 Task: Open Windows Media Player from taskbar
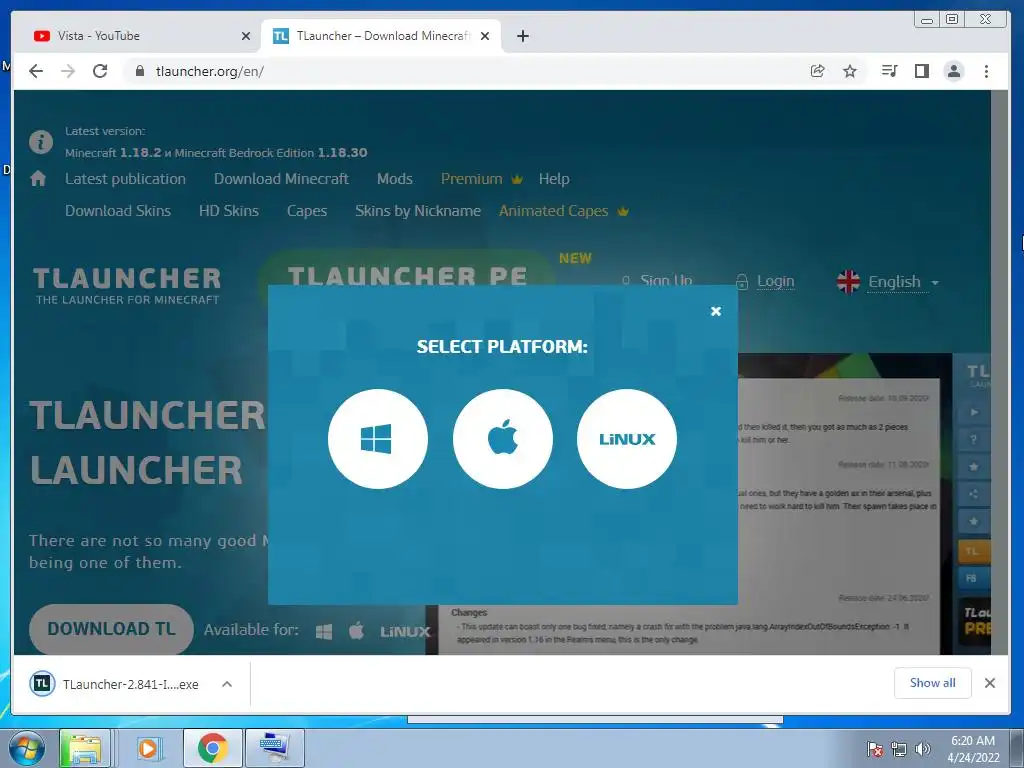(x=149, y=748)
